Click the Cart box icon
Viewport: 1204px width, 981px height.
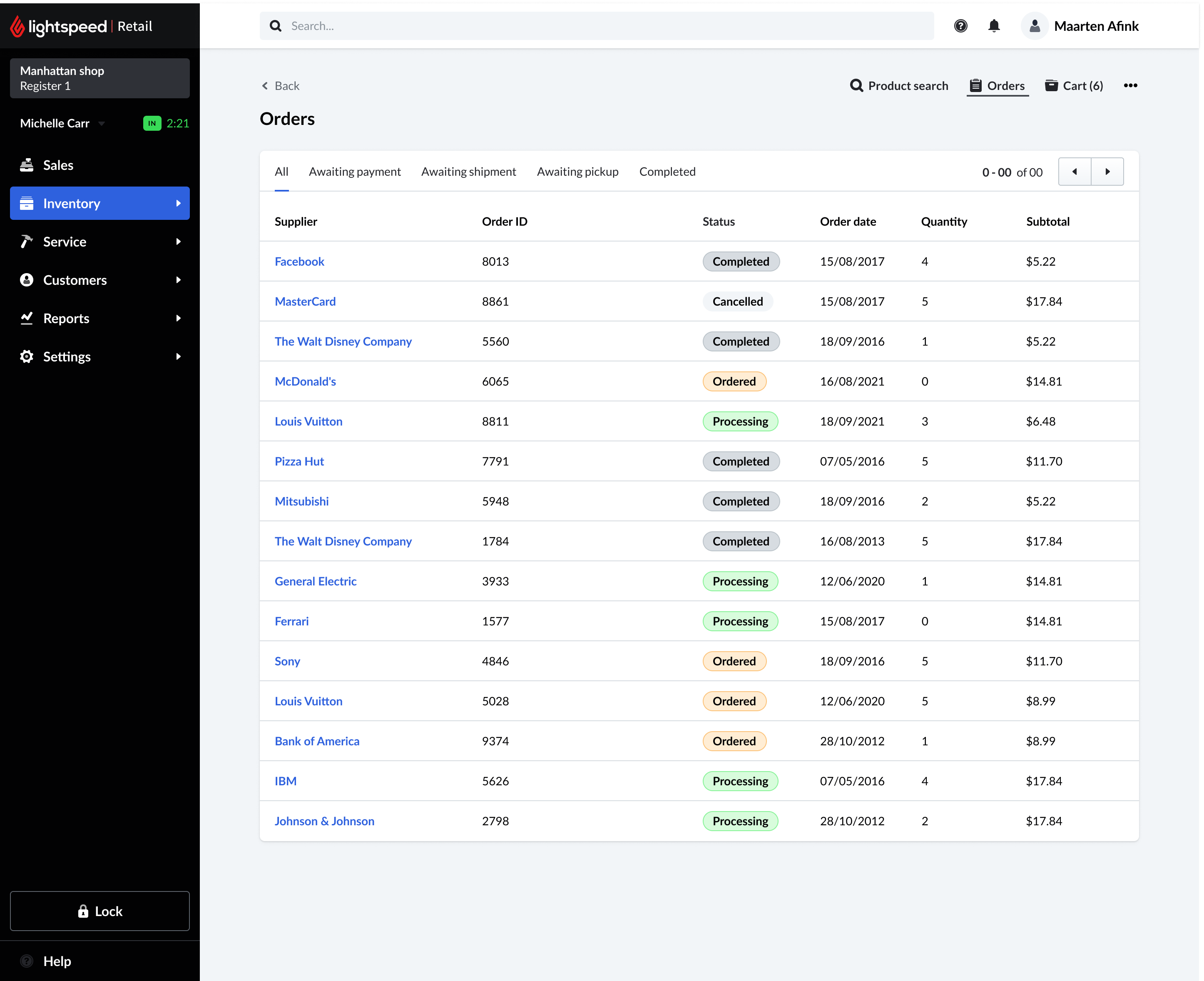coord(1051,85)
